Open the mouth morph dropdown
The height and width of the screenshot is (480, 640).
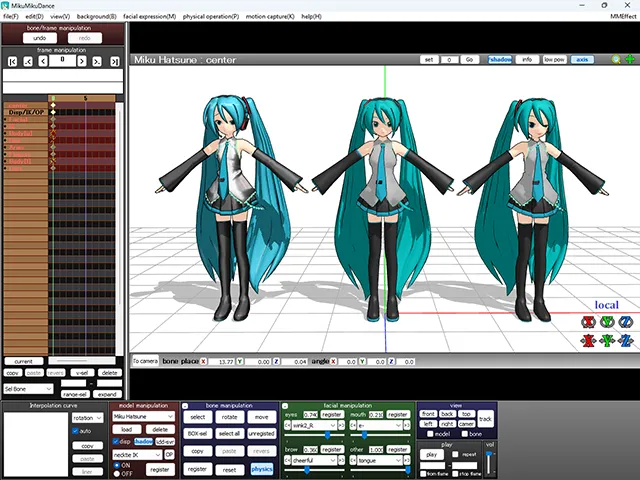pyautogui.click(x=380, y=425)
